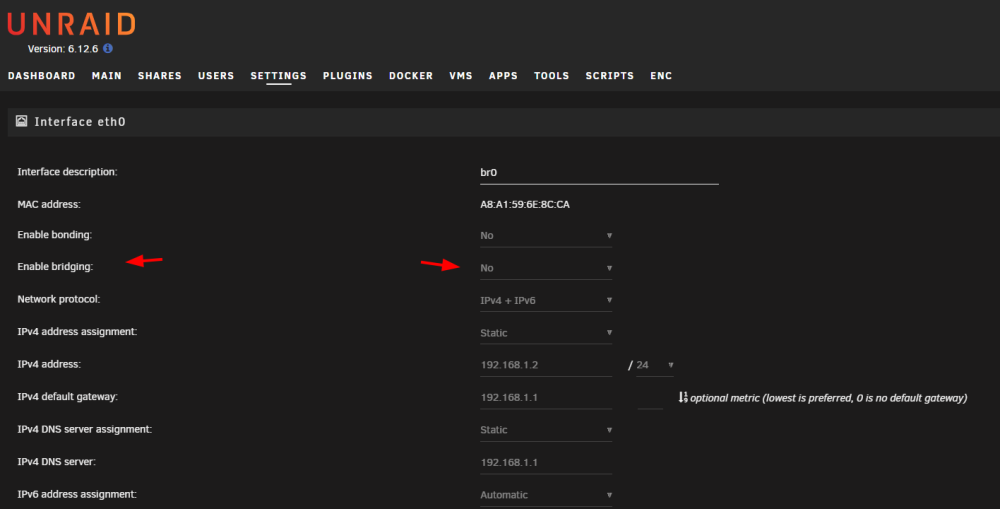This screenshot has height=509, width=1000.
Task: Open the Apps tab
Action: tap(503, 76)
